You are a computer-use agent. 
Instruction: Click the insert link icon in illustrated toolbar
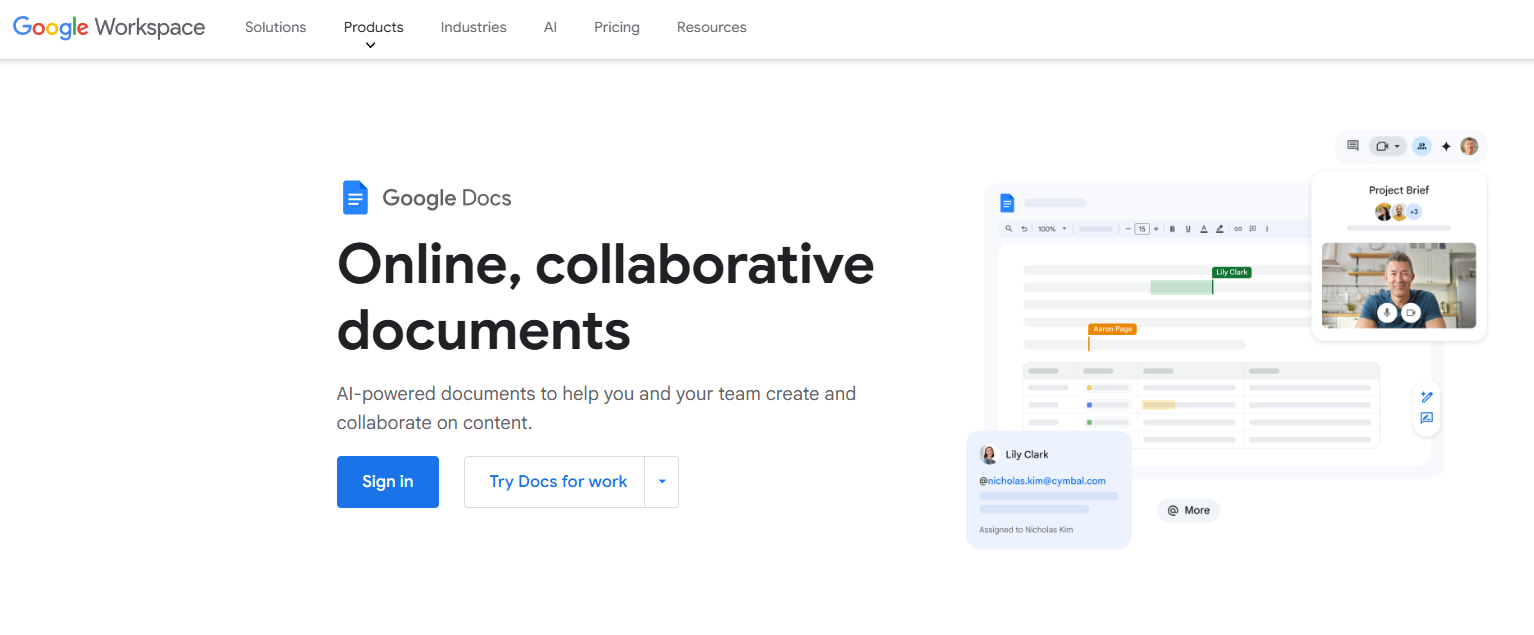click(x=1238, y=229)
